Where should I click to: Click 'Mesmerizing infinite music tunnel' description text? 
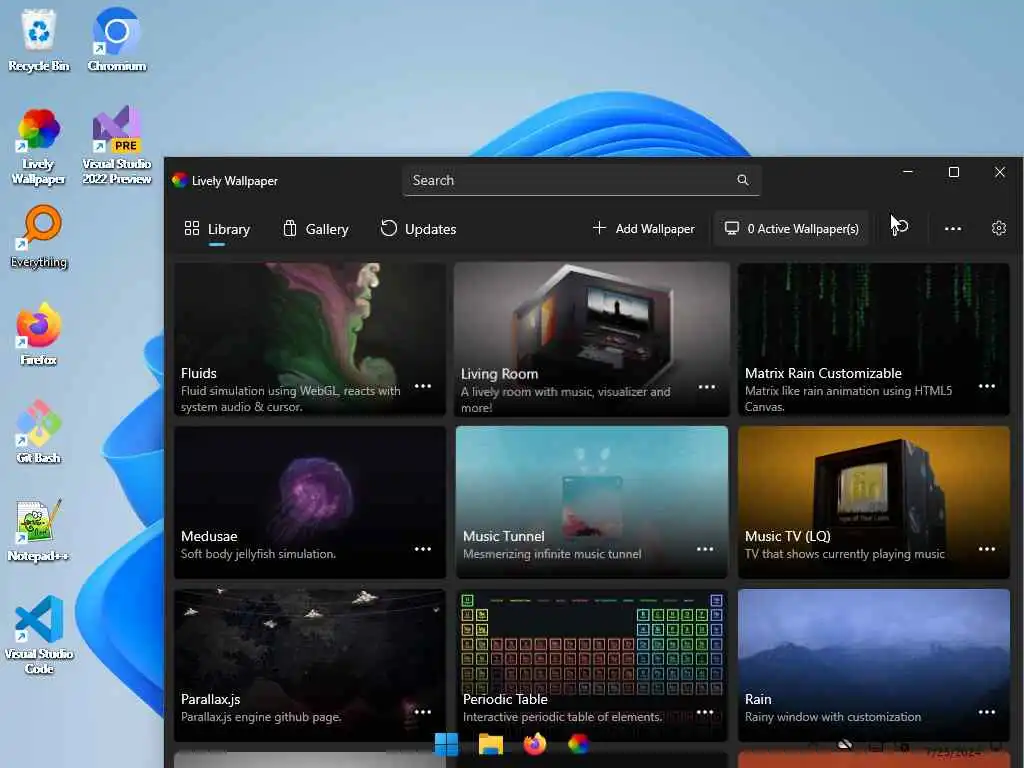coord(552,554)
